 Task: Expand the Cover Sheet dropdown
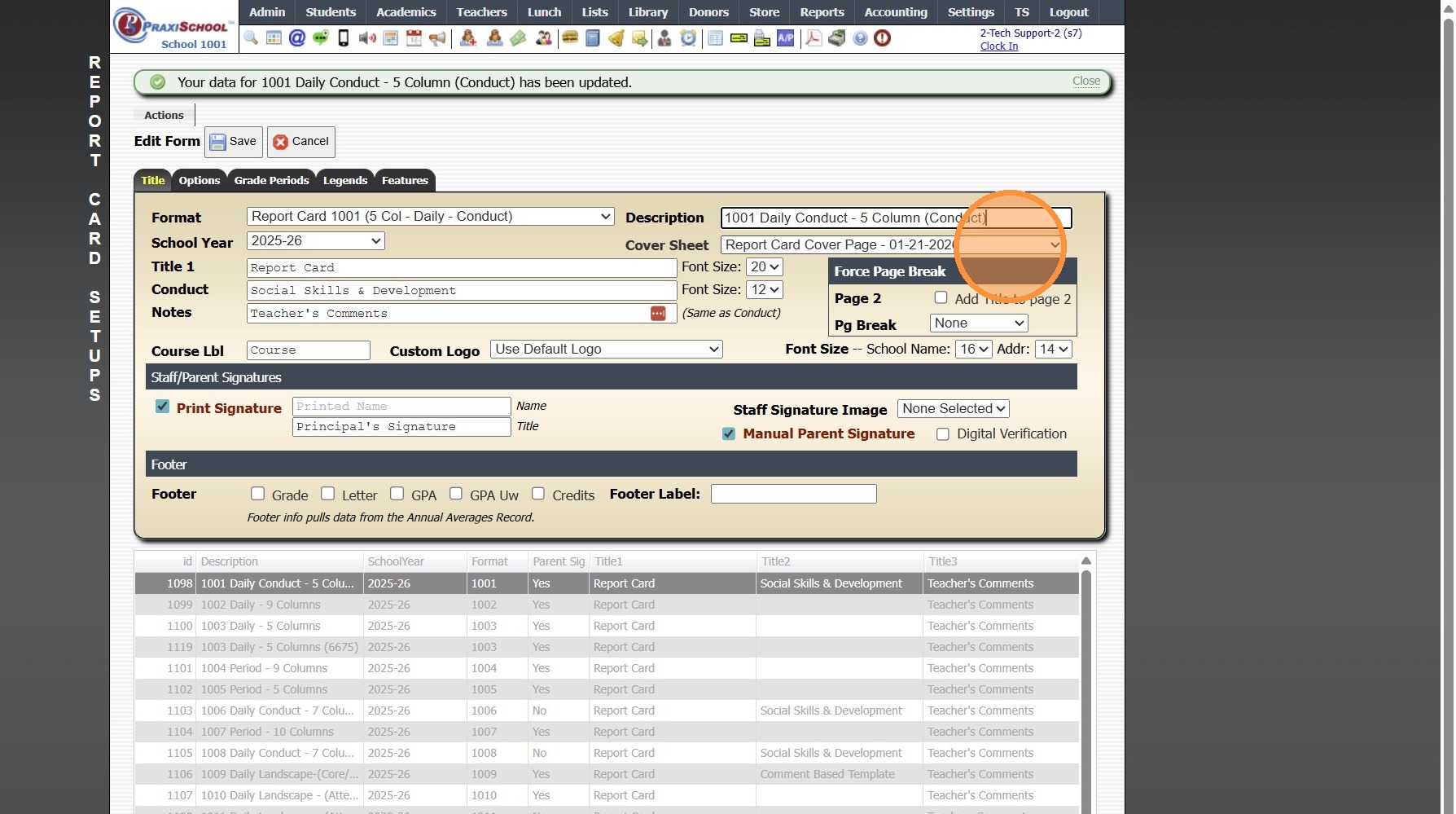tap(892, 244)
